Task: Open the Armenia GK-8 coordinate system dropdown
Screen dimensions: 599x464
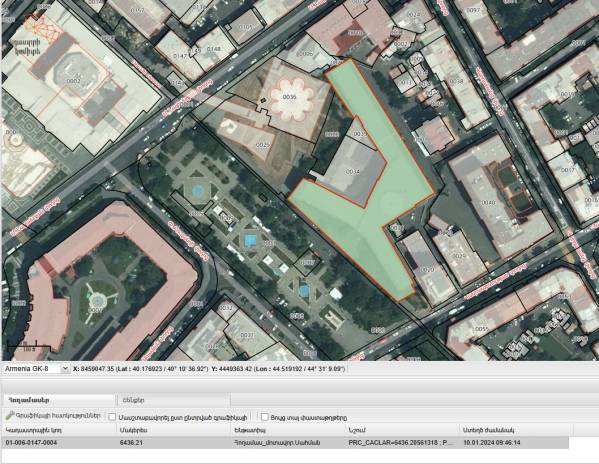Action: [x=36, y=369]
